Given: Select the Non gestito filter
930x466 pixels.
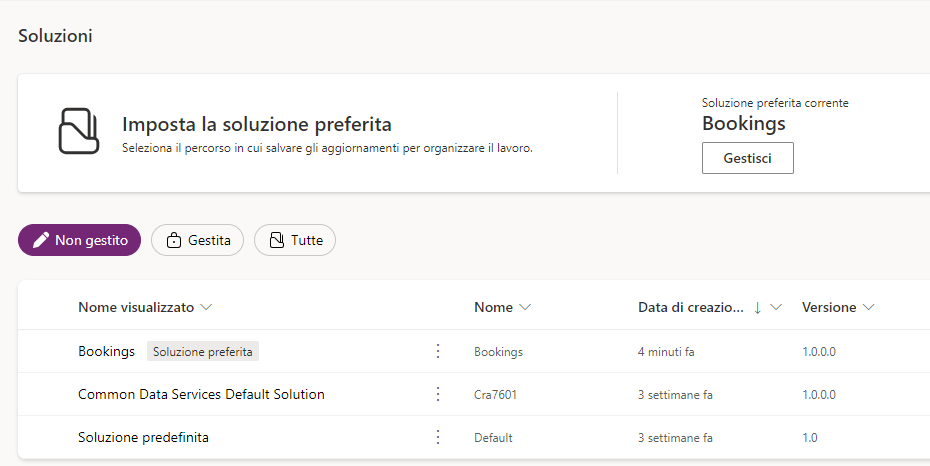Looking at the screenshot, I should click(x=79, y=240).
